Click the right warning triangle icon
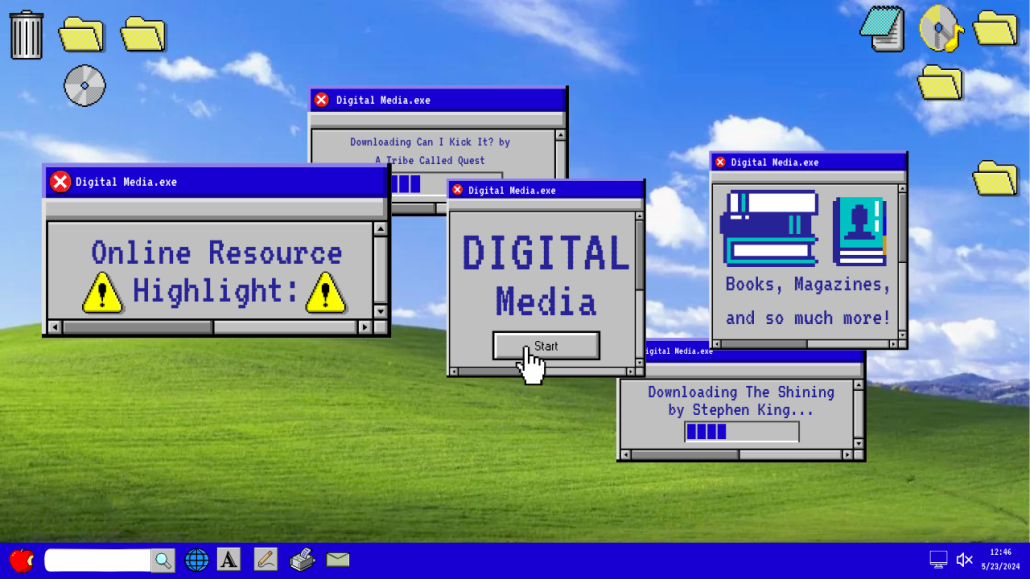The width and height of the screenshot is (1030, 579). point(326,292)
